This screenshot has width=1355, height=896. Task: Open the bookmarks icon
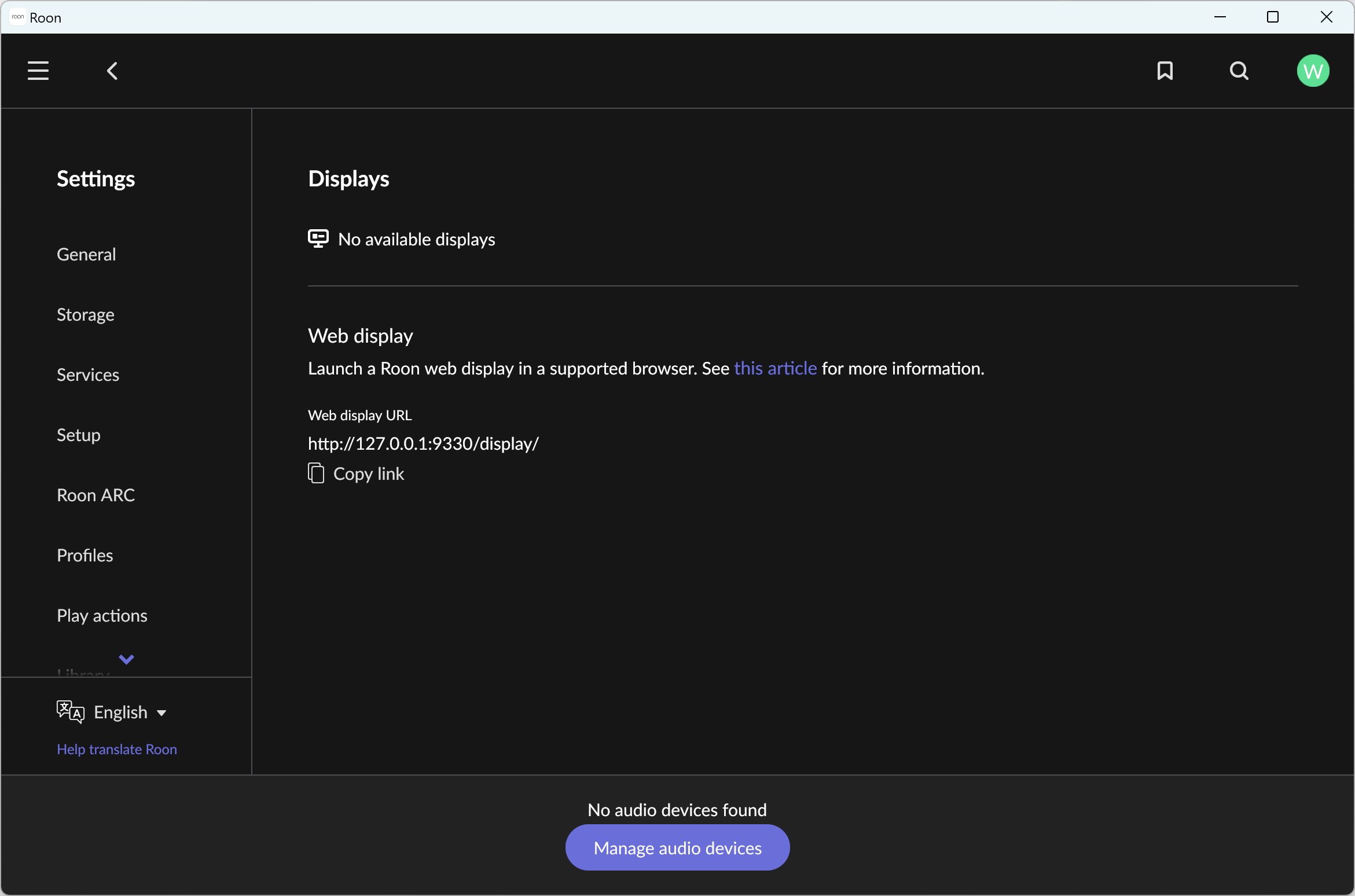[x=1165, y=71]
